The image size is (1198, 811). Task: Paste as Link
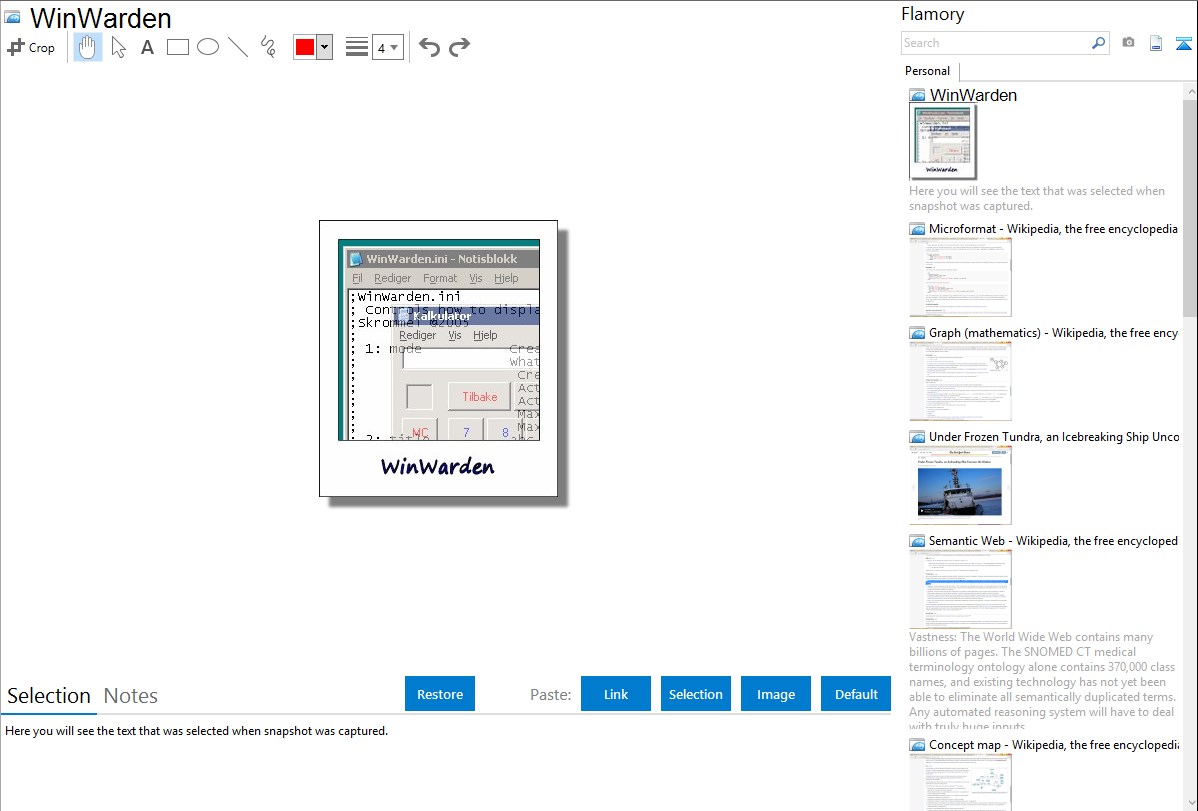[616, 694]
